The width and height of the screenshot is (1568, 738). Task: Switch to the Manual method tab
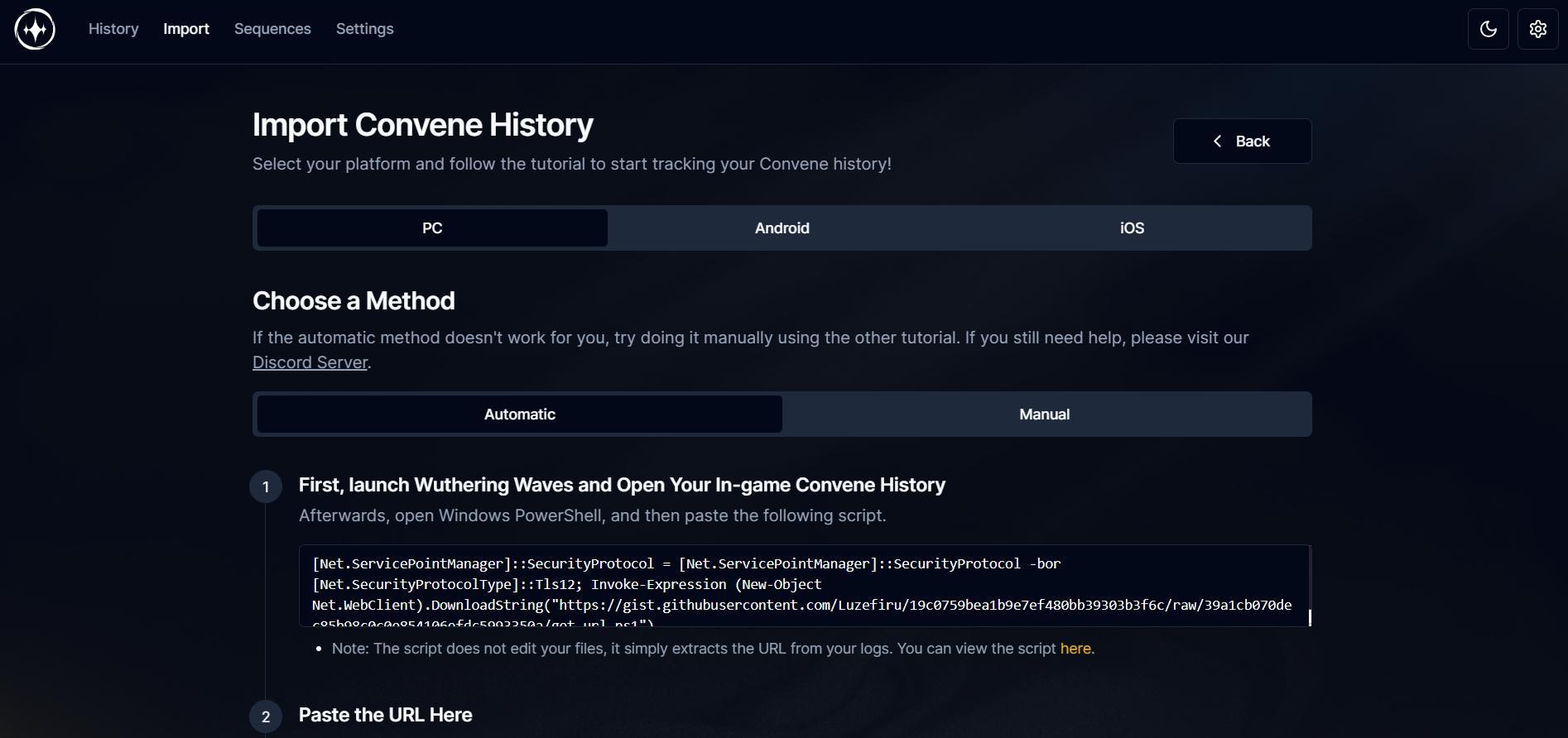click(1044, 415)
